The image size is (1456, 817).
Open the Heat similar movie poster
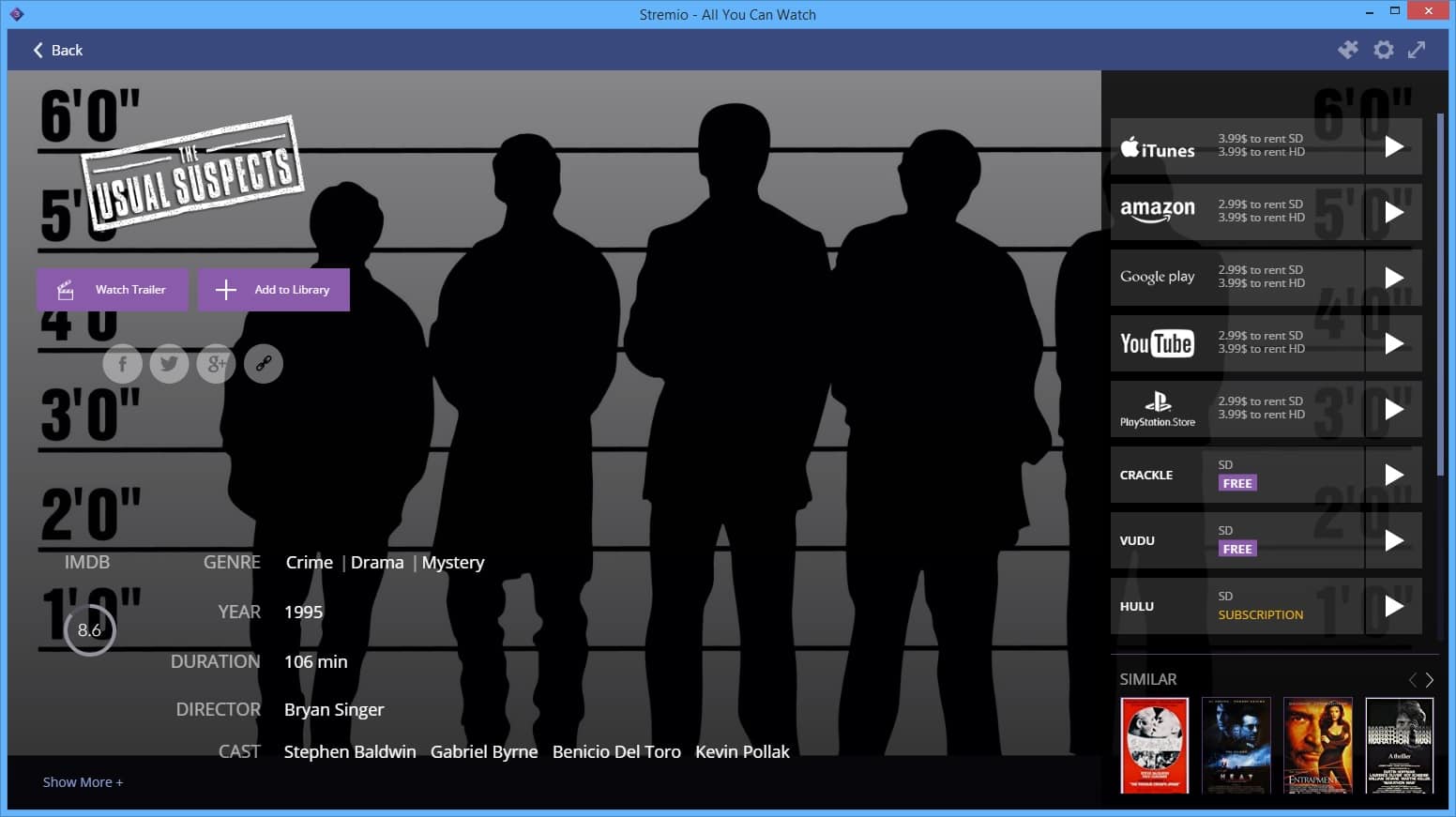pyautogui.click(x=1236, y=746)
